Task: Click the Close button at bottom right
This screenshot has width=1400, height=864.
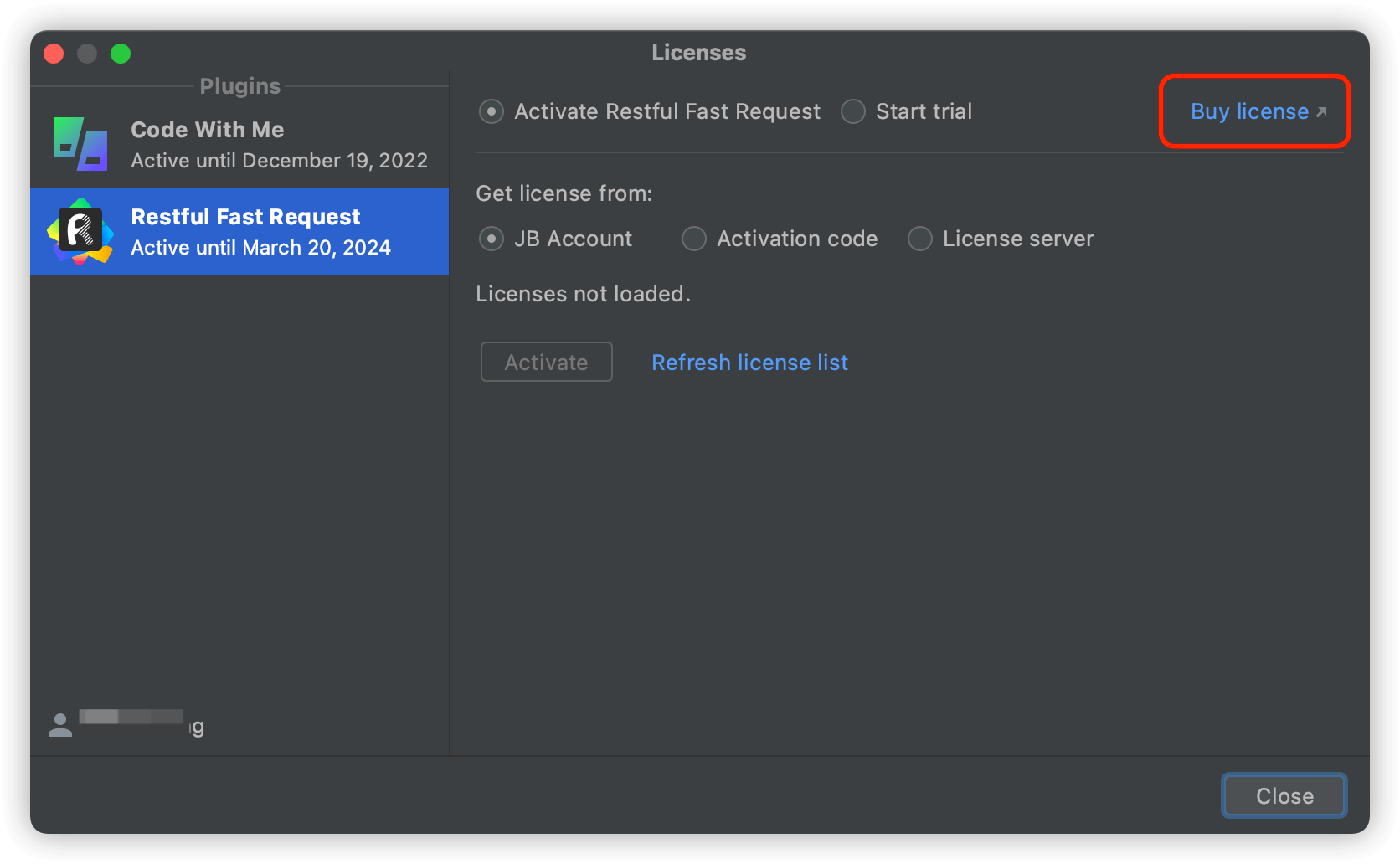Action: coord(1284,795)
